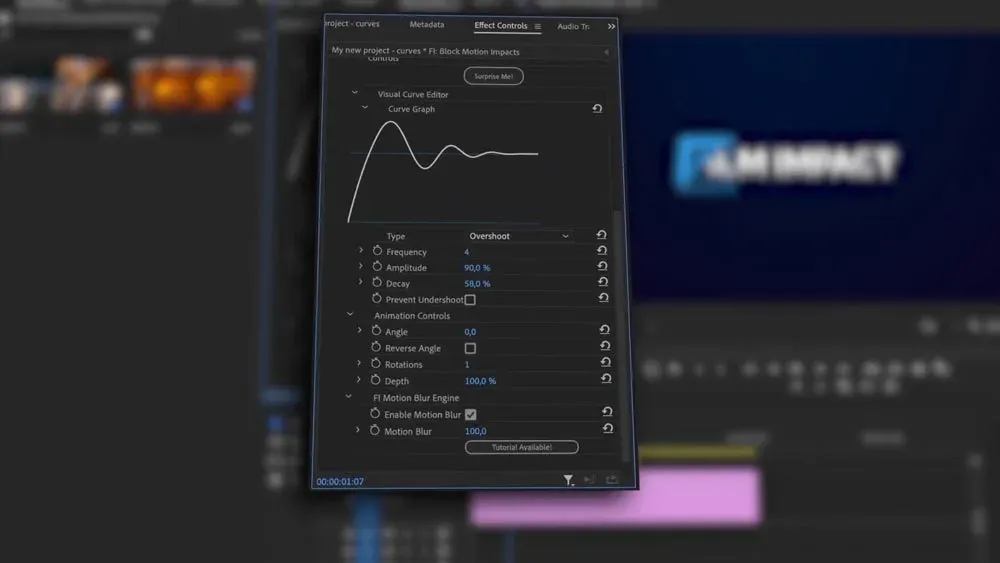
Task: Expand the Angle property
Action: (x=359, y=330)
